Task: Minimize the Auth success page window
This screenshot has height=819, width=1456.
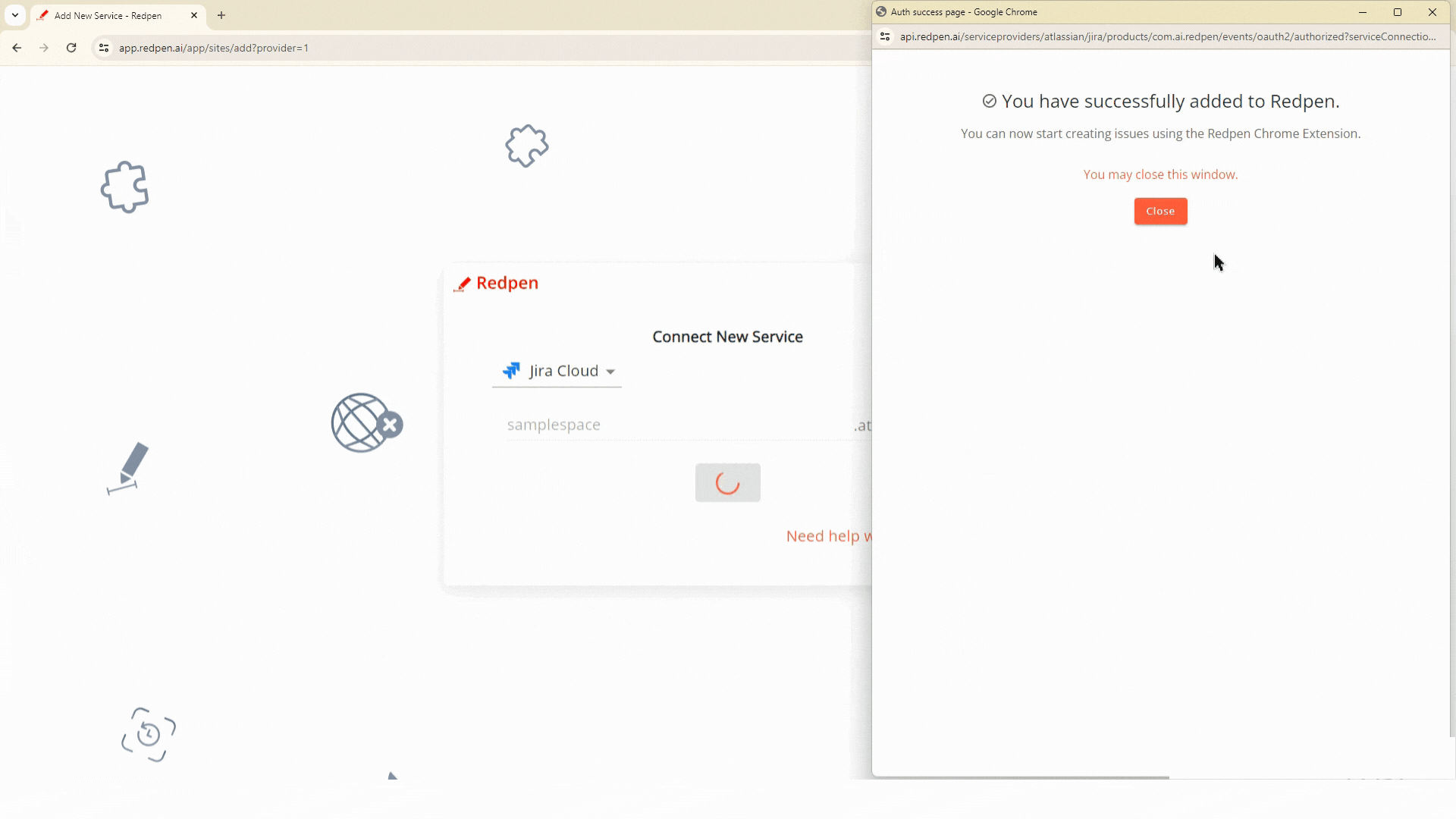Action: [1363, 12]
